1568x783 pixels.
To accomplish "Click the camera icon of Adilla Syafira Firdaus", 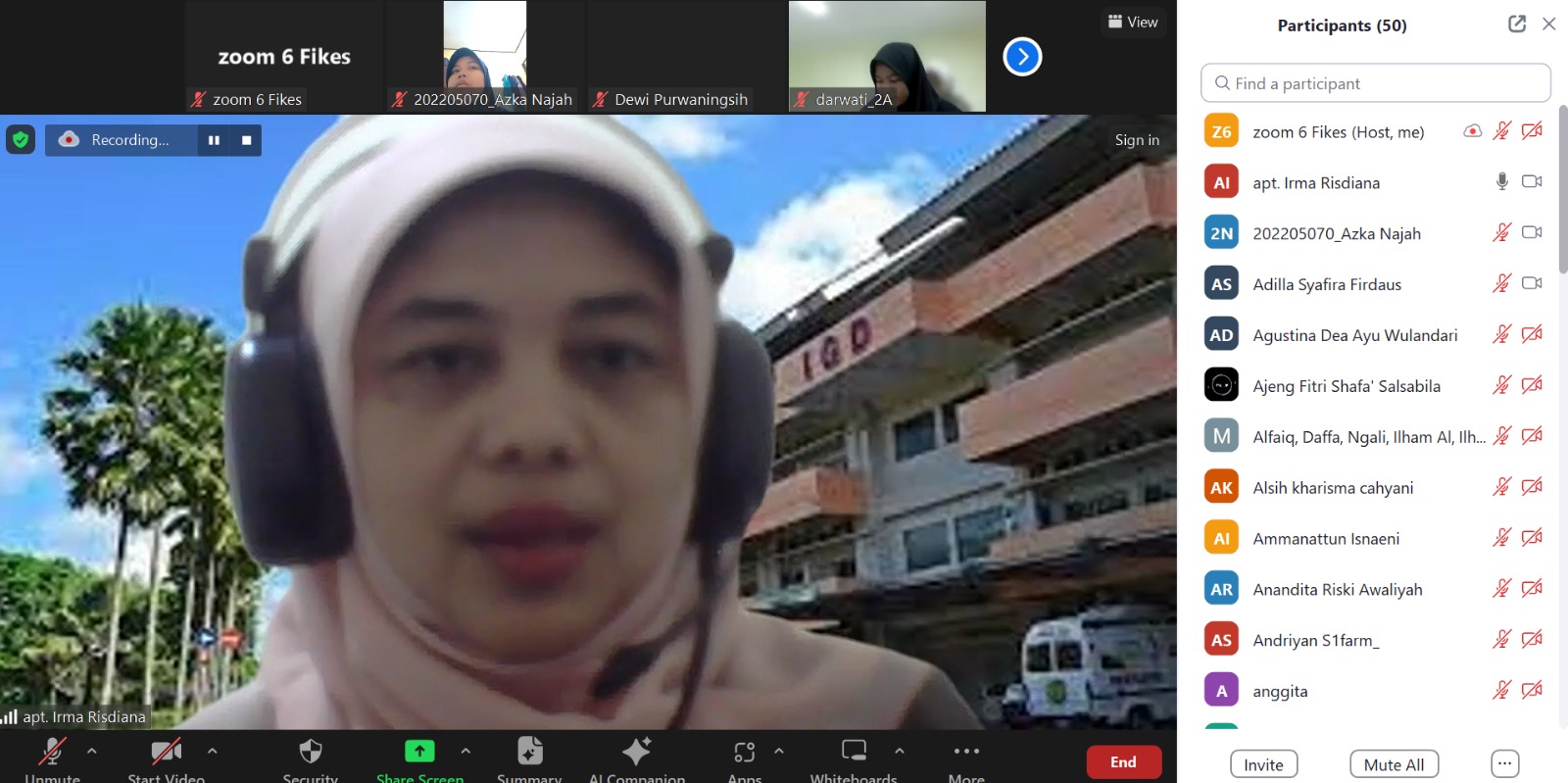I will point(1532,283).
